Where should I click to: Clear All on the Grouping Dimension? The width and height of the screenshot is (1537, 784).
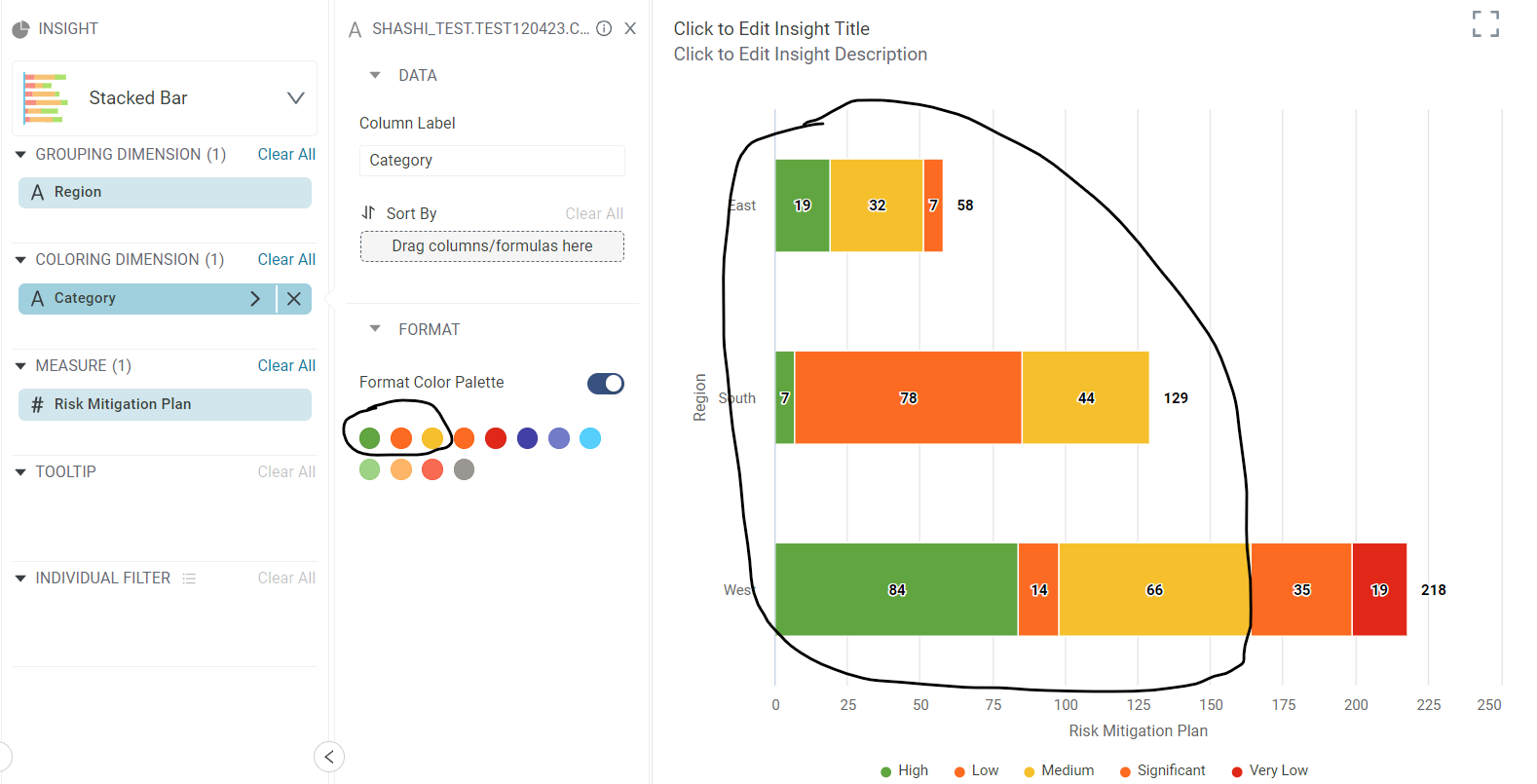coord(285,154)
